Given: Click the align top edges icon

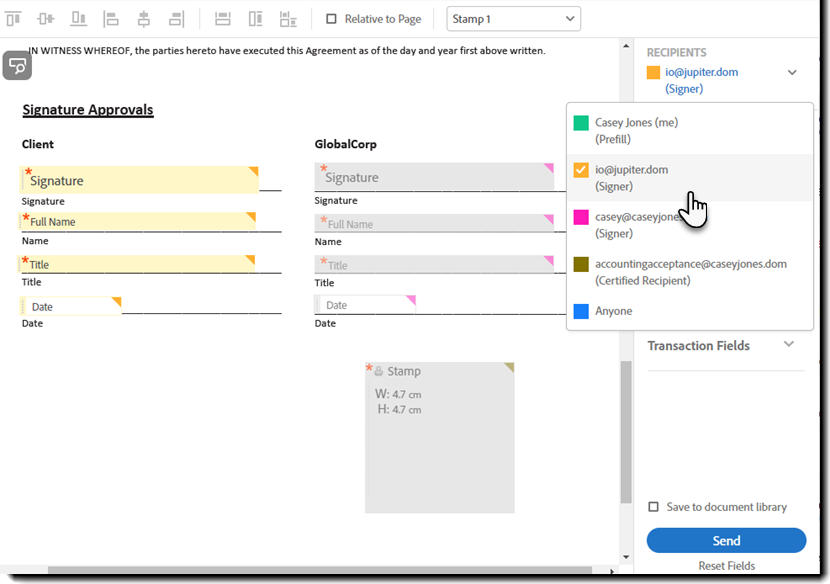Looking at the screenshot, I should [14, 19].
